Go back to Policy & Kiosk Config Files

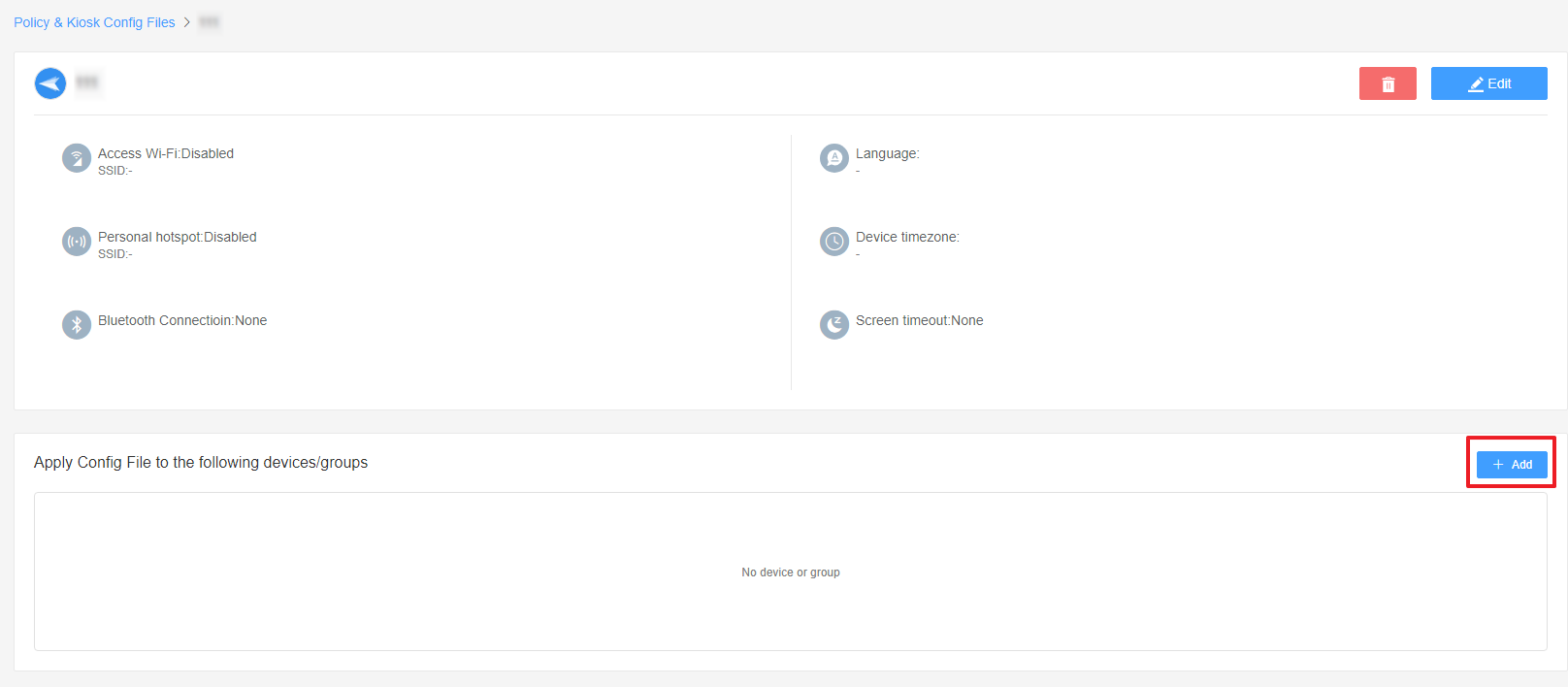(94, 22)
